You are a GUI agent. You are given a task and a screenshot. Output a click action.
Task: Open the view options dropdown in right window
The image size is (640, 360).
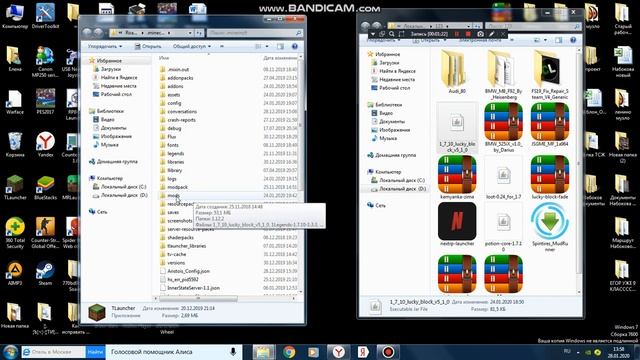546,40
